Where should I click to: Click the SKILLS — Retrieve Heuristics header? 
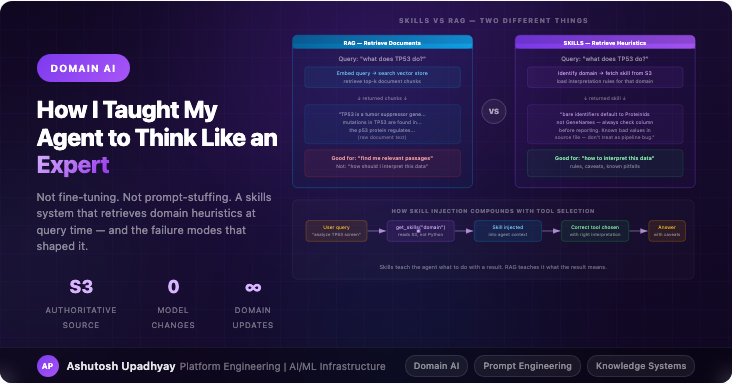[605, 42]
